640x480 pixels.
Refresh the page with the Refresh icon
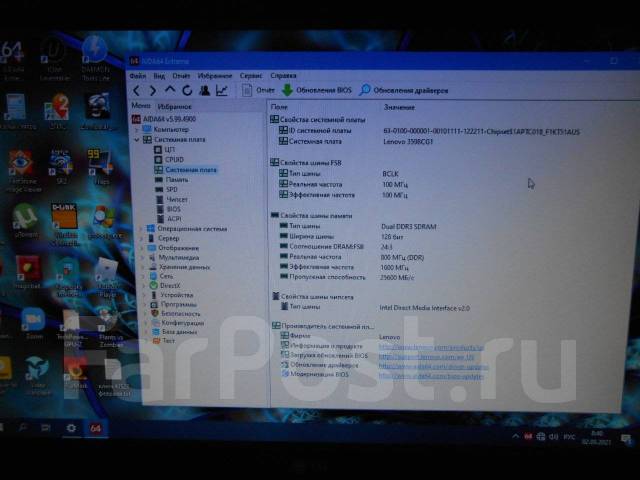[x=187, y=90]
